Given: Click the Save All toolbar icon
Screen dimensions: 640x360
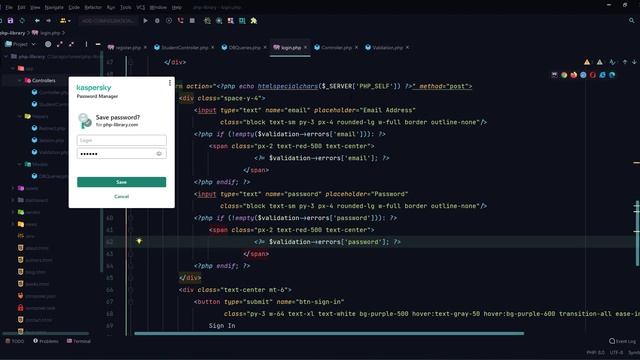Looking at the screenshot, I should (x=10, y=20).
